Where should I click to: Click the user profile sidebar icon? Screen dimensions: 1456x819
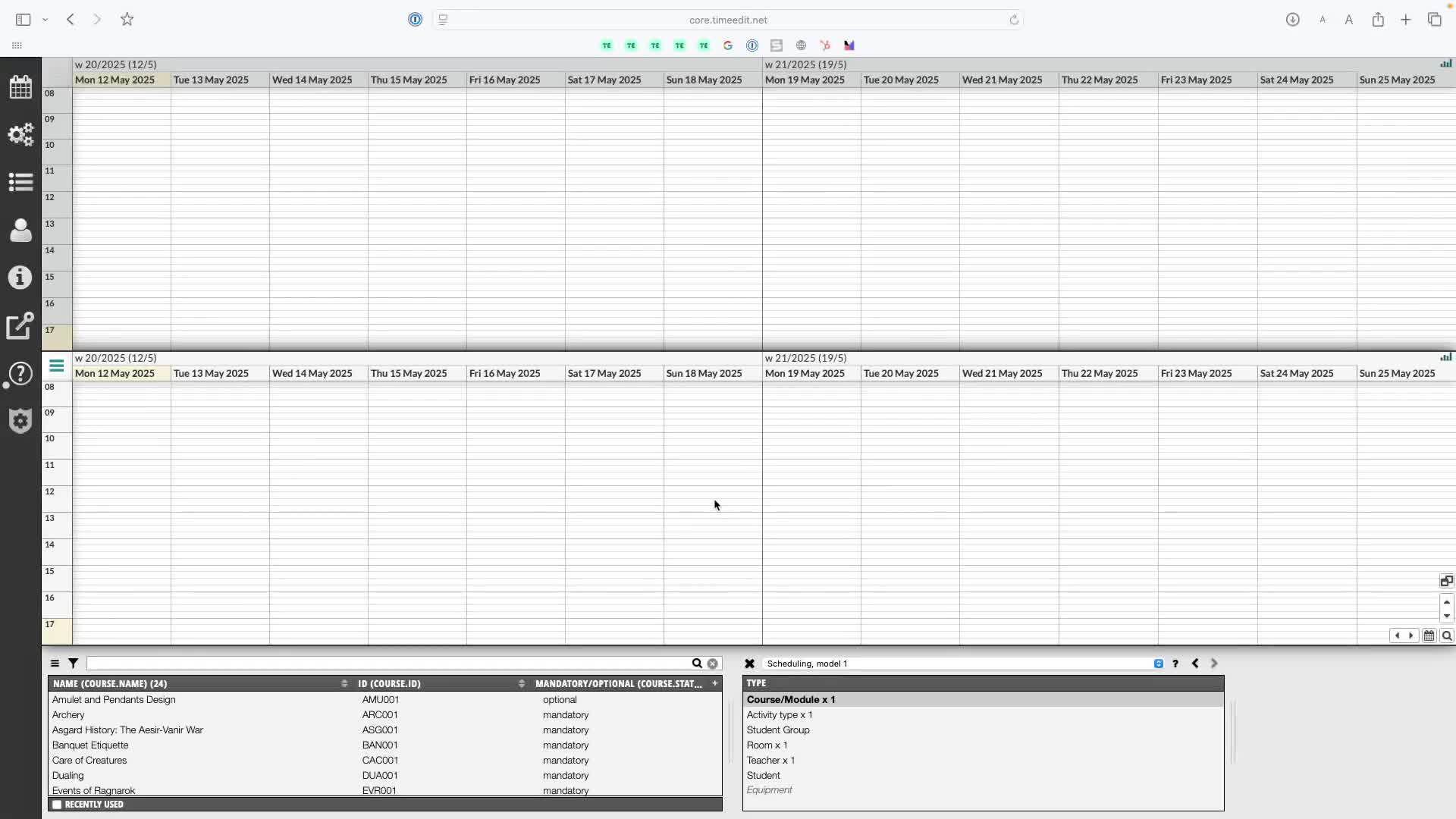(20, 230)
